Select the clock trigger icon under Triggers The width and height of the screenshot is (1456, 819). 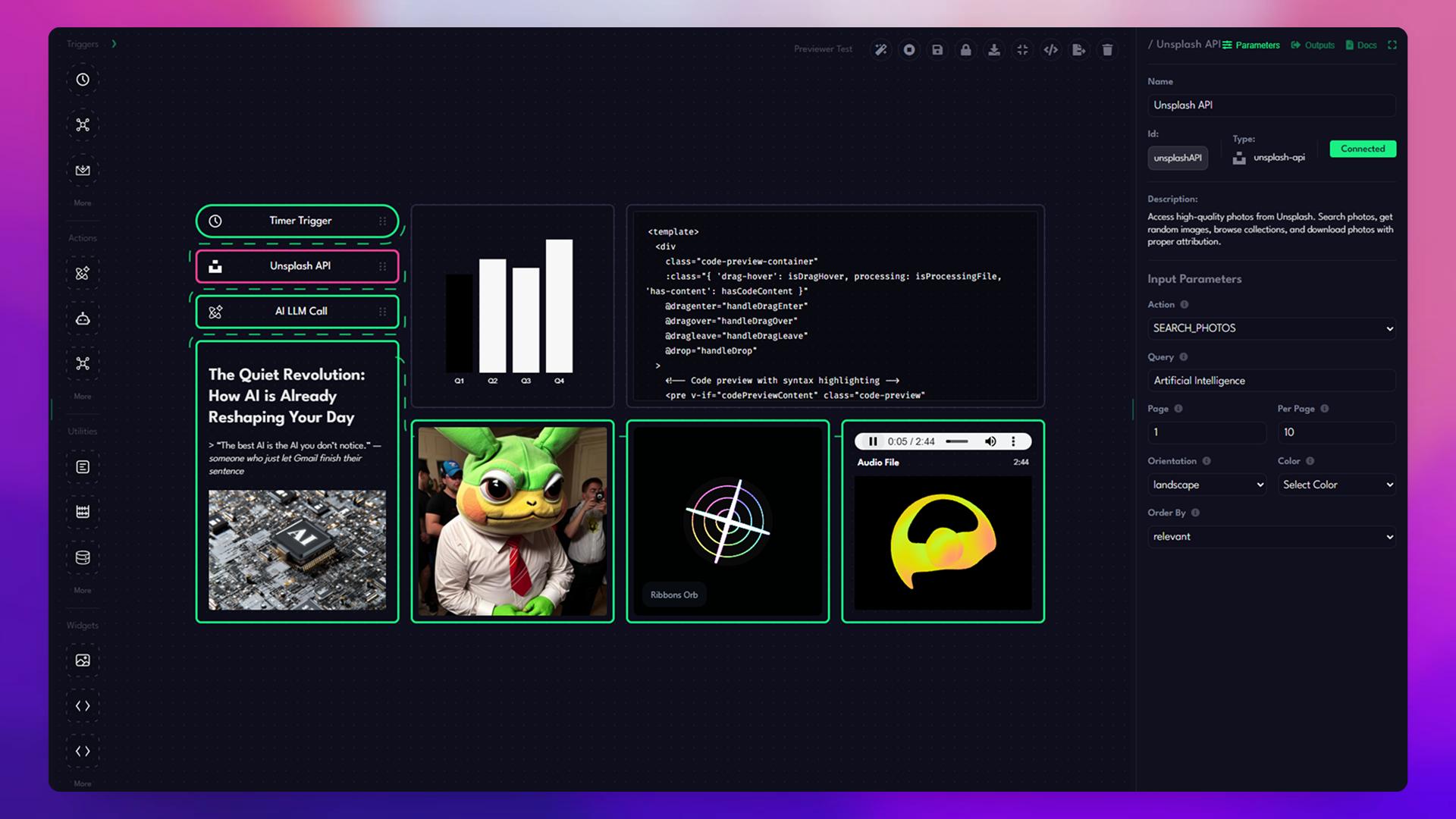pos(83,80)
